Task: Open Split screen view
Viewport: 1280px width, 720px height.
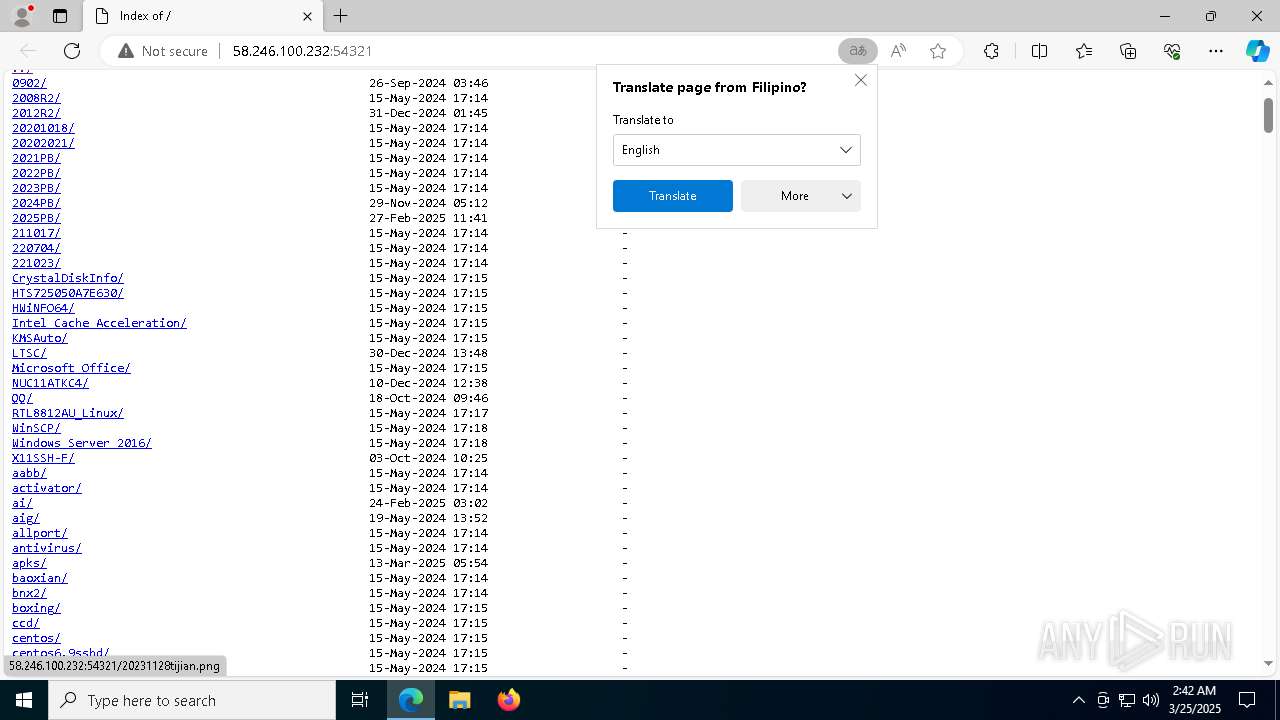Action: [1039, 51]
